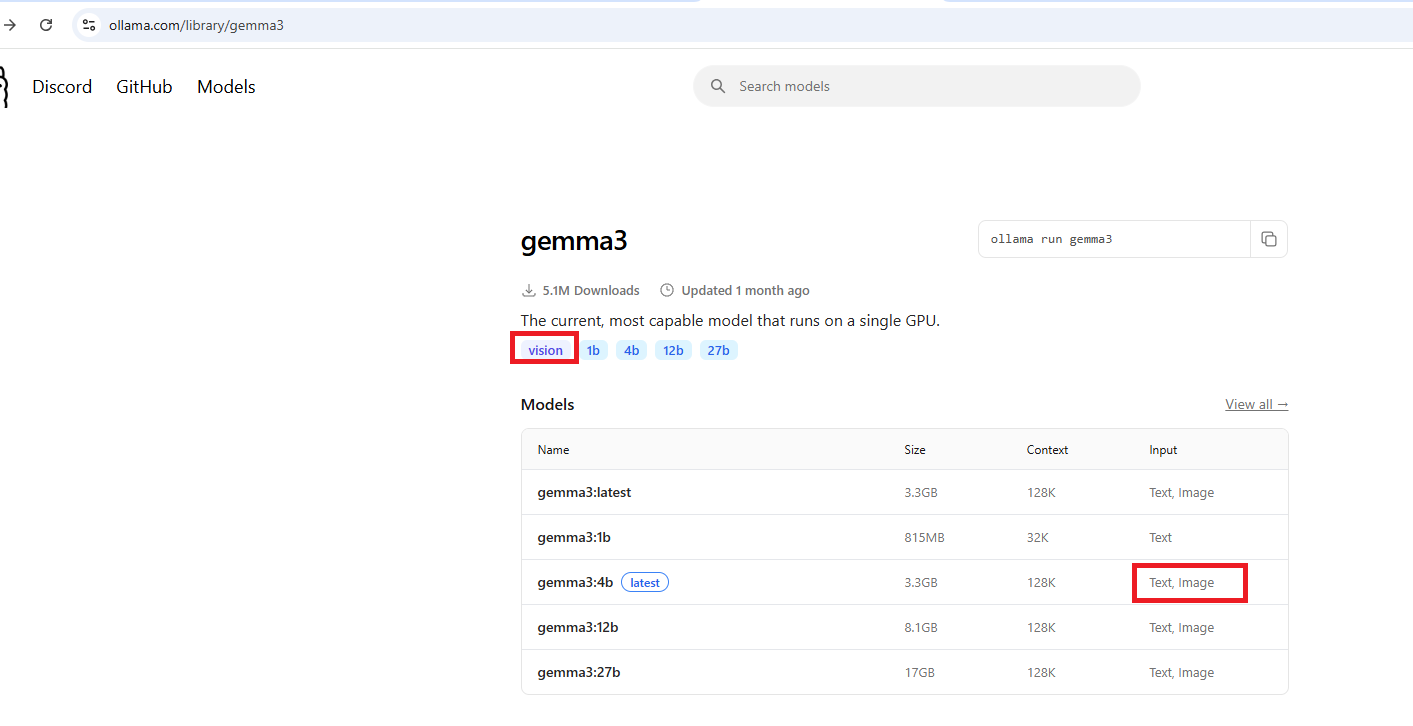The width and height of the screenshot is (1413, 726).
Task: Copy the ollama run gemma3 command
Action: point(1269,239)
